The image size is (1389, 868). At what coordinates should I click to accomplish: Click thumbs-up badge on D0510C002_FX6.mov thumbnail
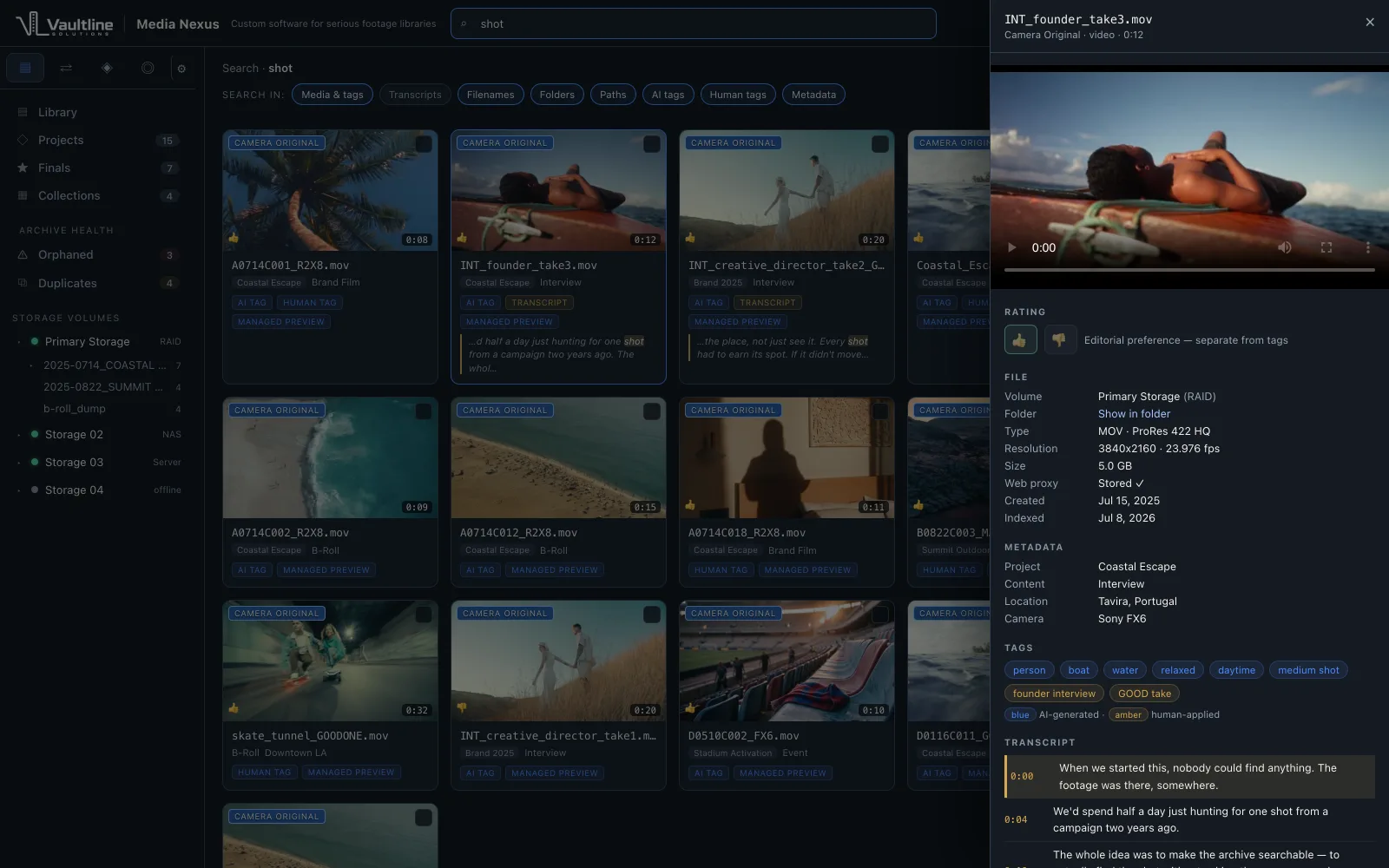(x=690, y=708)
